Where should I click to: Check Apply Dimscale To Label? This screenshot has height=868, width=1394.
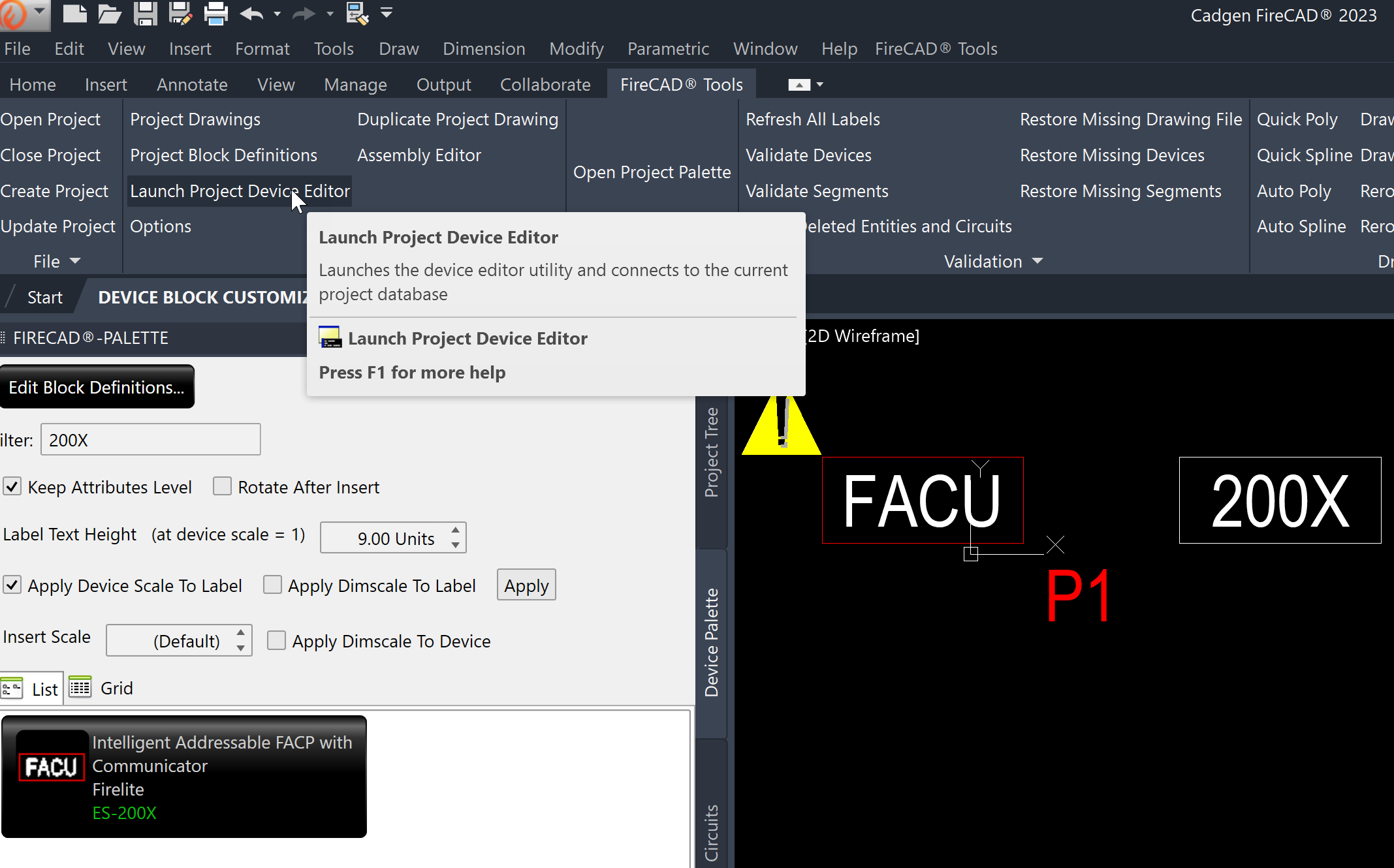[x=272, y=584]
